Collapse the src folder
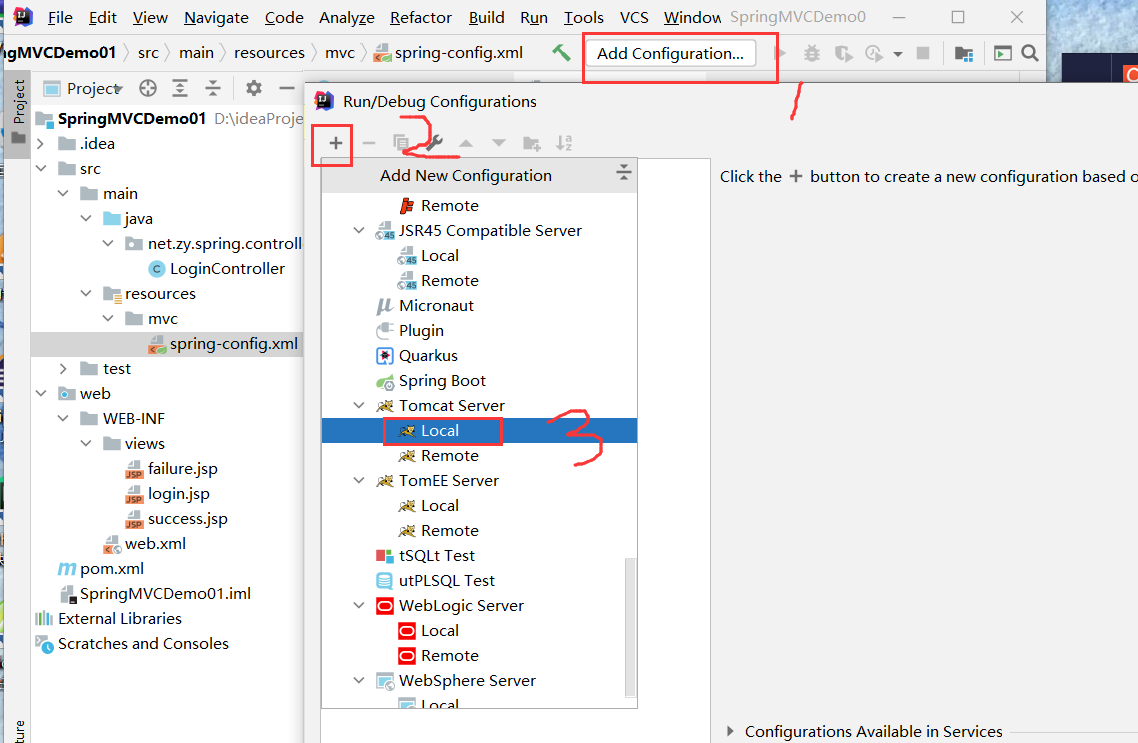The height and width of the screenshot is (743, 1138). click(x=41, y=168)
